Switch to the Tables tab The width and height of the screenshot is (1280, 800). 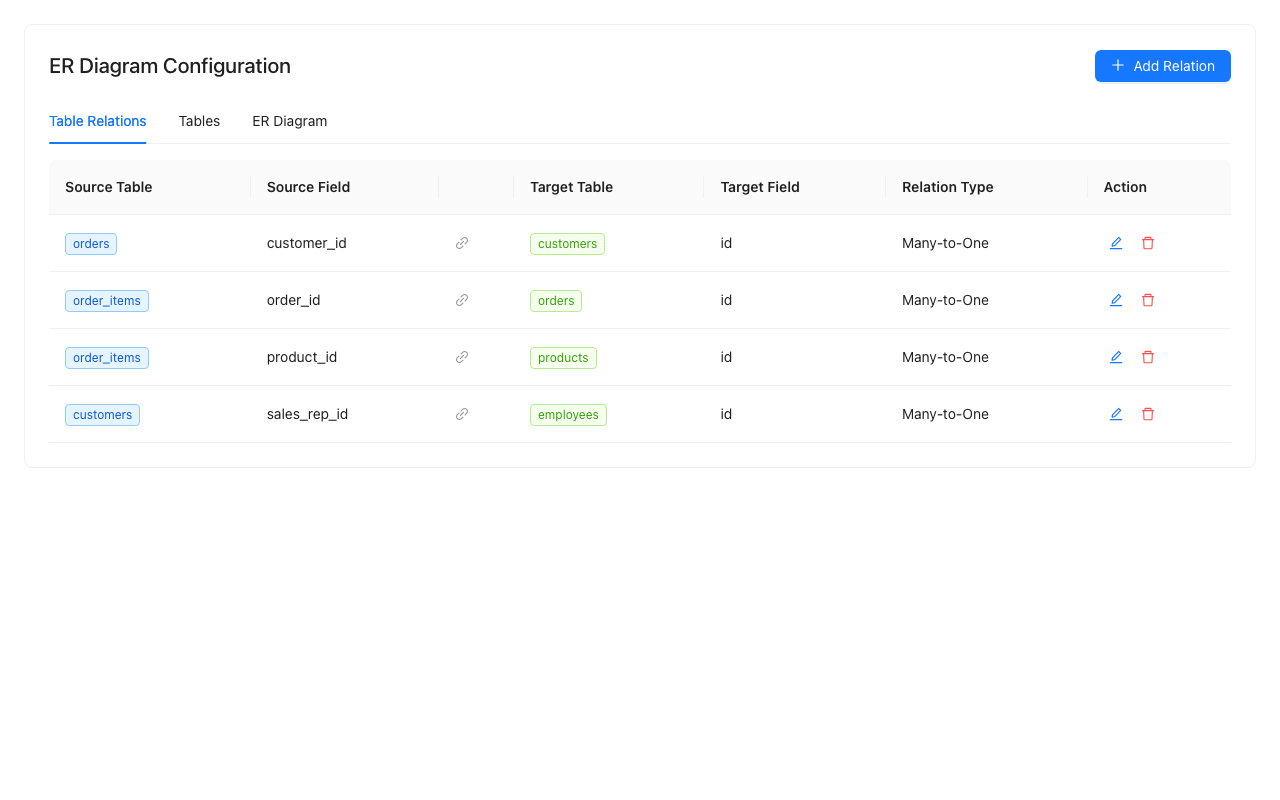[x=199, y=121]
